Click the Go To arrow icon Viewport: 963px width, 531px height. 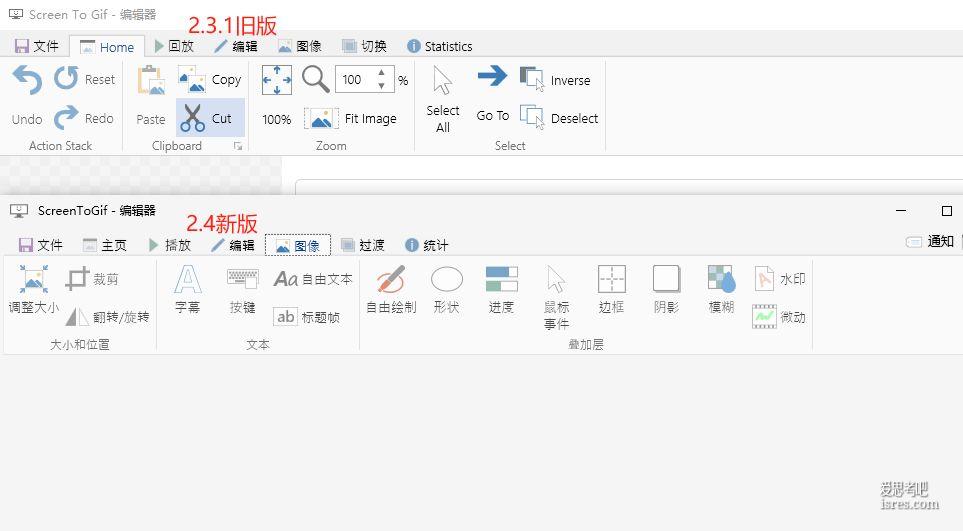coord(493,76)
